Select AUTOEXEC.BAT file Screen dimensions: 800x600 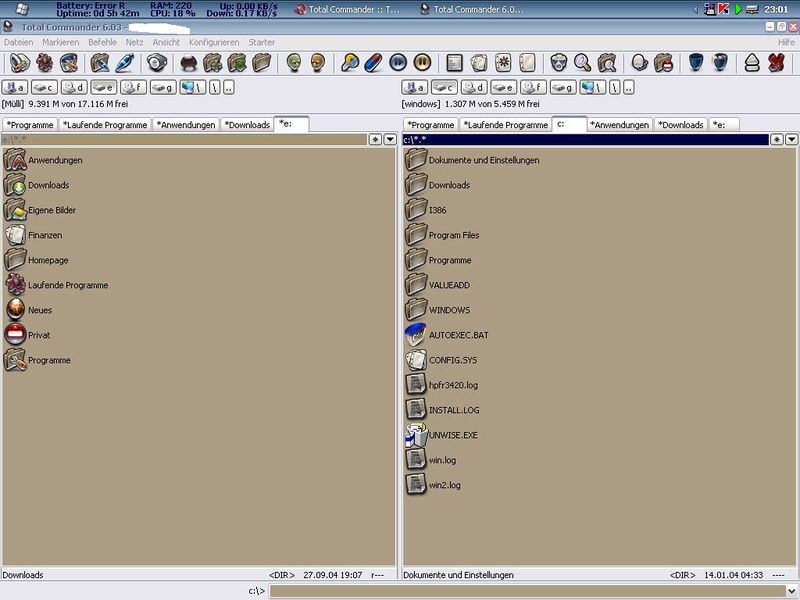pyautogui.click(x=446, y=335)
